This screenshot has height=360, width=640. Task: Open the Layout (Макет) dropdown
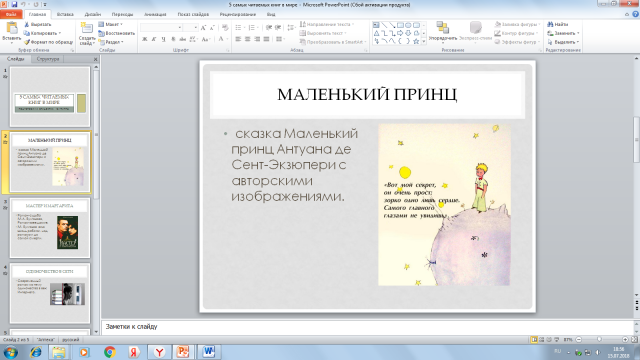coord(111,24)
